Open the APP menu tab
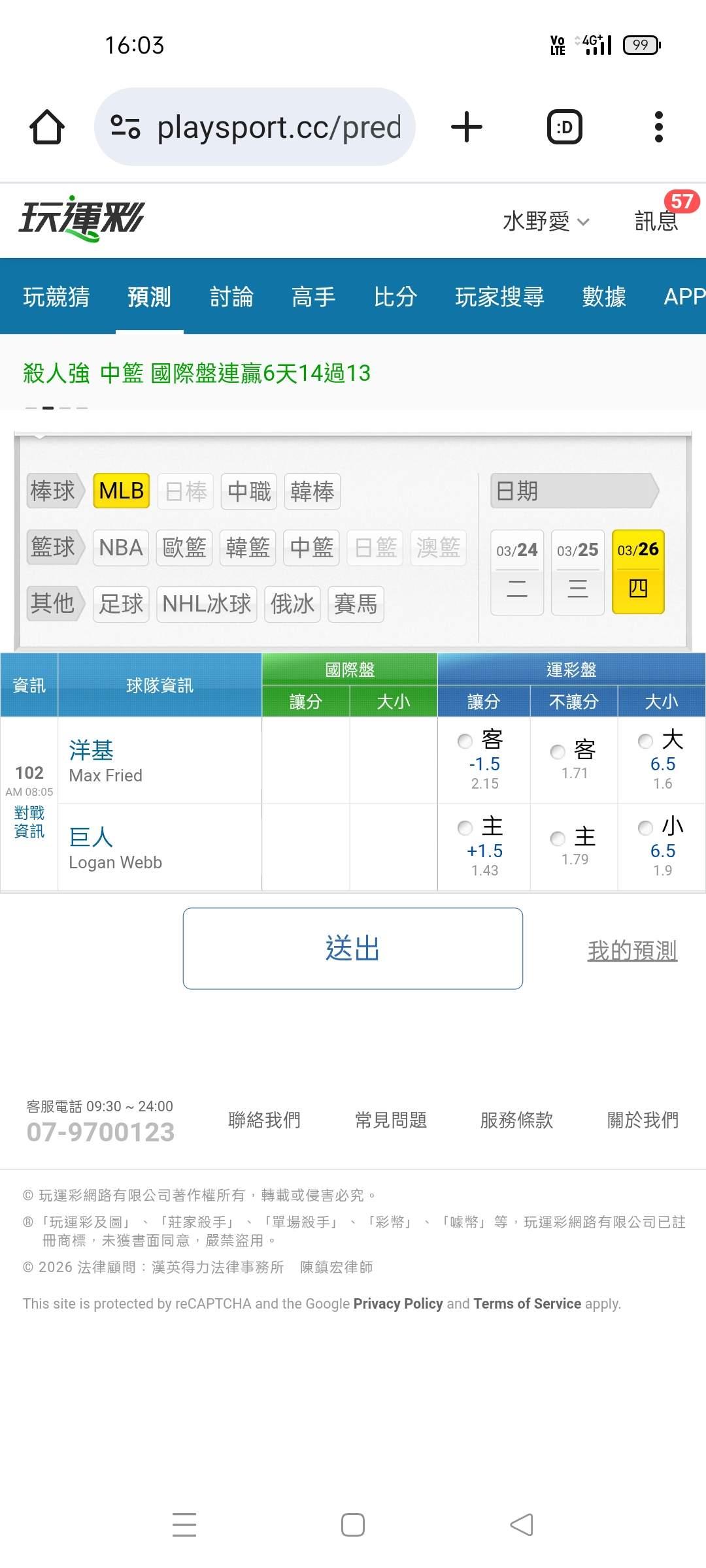706x1568 pixels. [684, 297]
